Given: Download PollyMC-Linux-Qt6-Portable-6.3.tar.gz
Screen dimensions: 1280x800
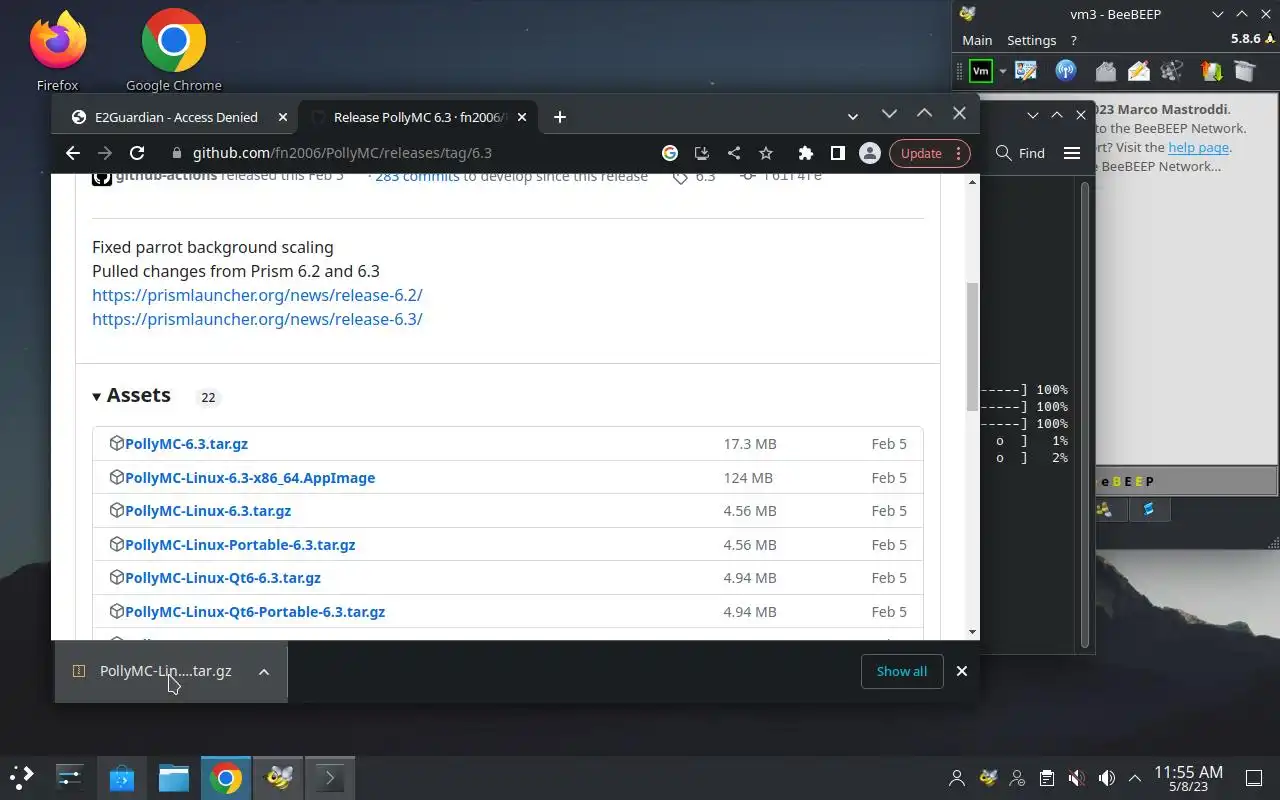Looking at the screenshot, I should click(x=255, y=612).
